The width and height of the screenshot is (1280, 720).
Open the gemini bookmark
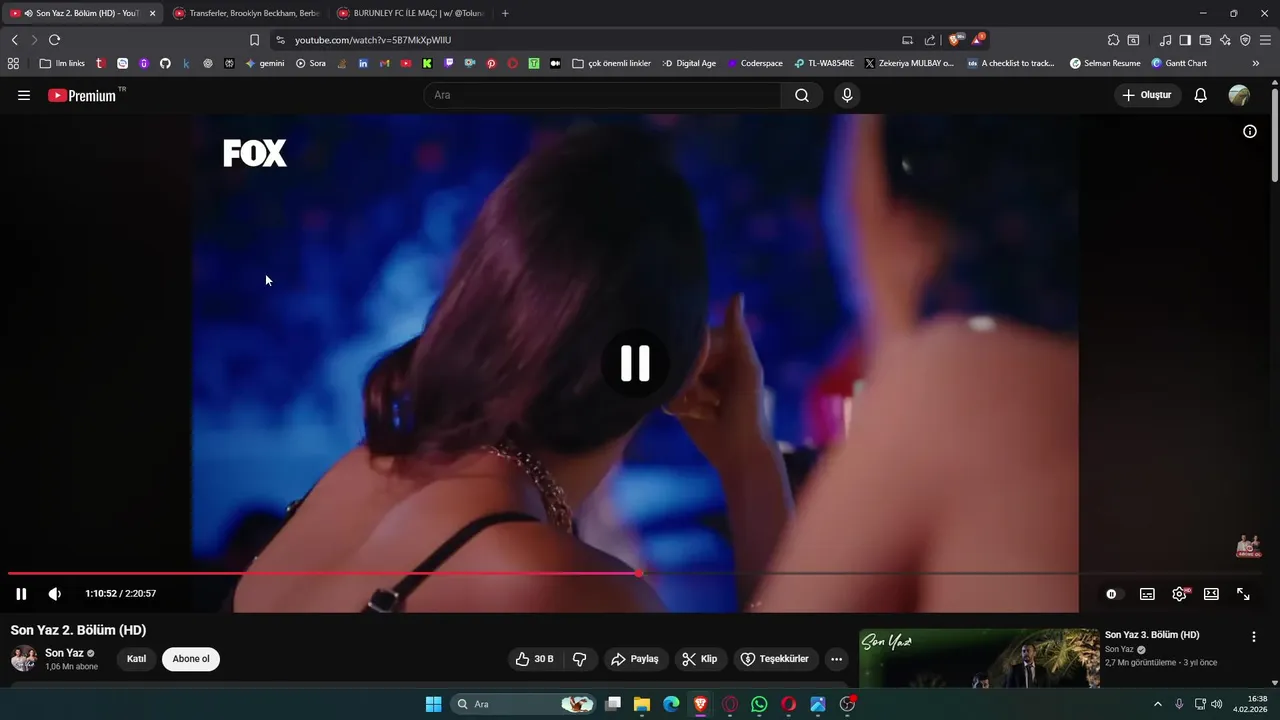coord(265,63)
